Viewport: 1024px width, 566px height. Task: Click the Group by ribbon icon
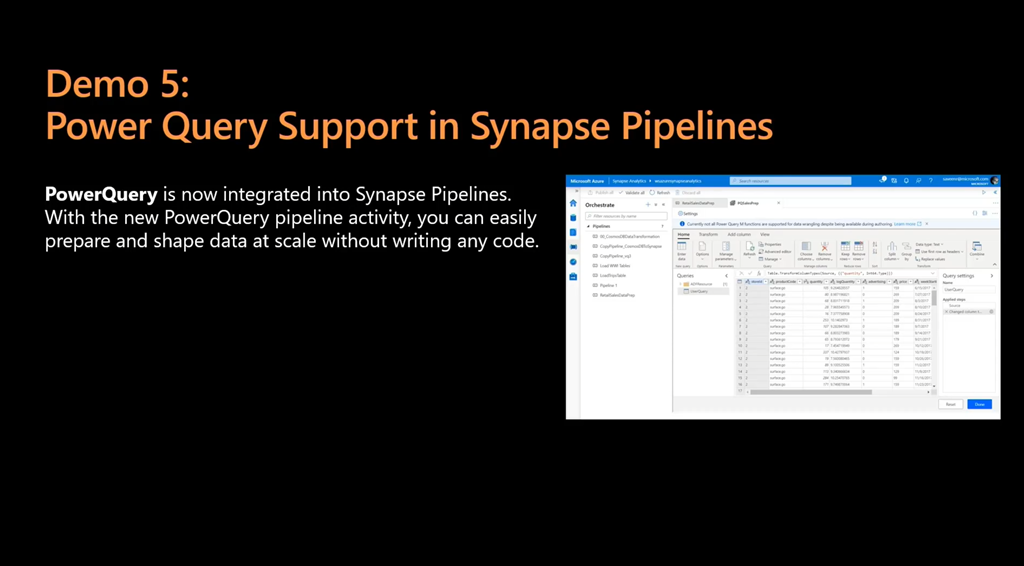tap(906, 247)
